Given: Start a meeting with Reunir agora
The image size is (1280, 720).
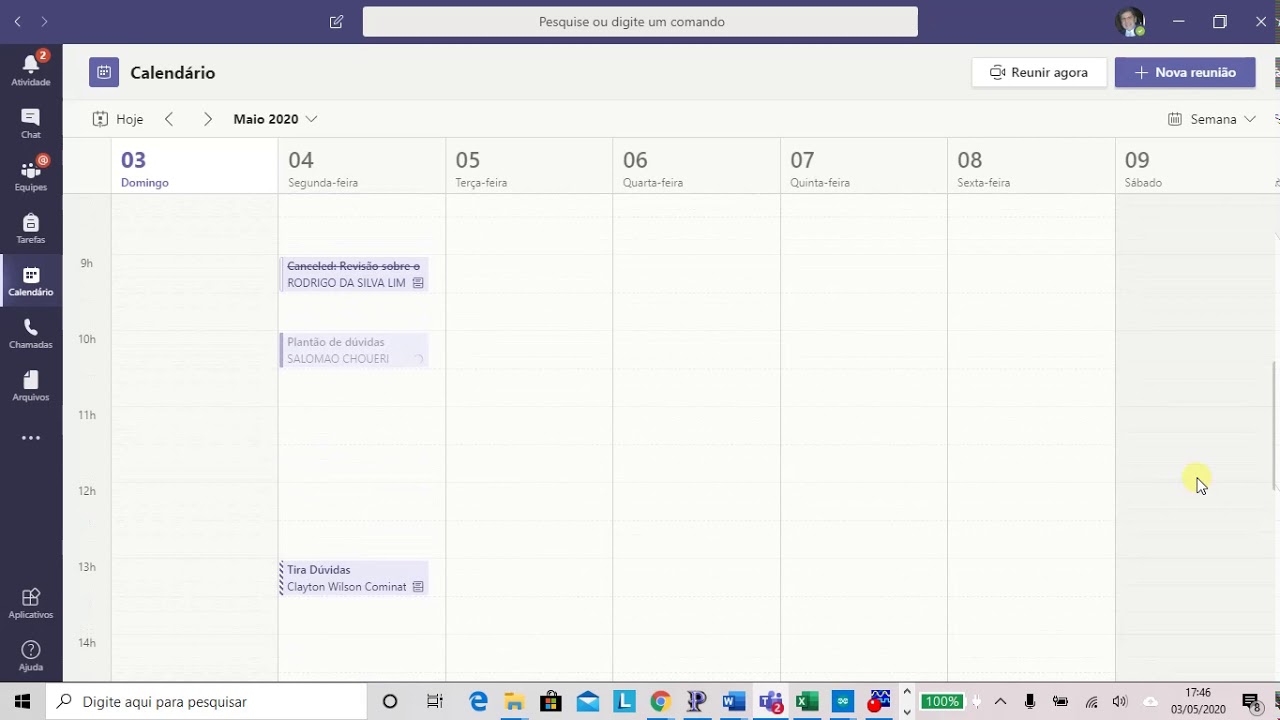Looking at the screenshot, I should tap(1039, 72).
